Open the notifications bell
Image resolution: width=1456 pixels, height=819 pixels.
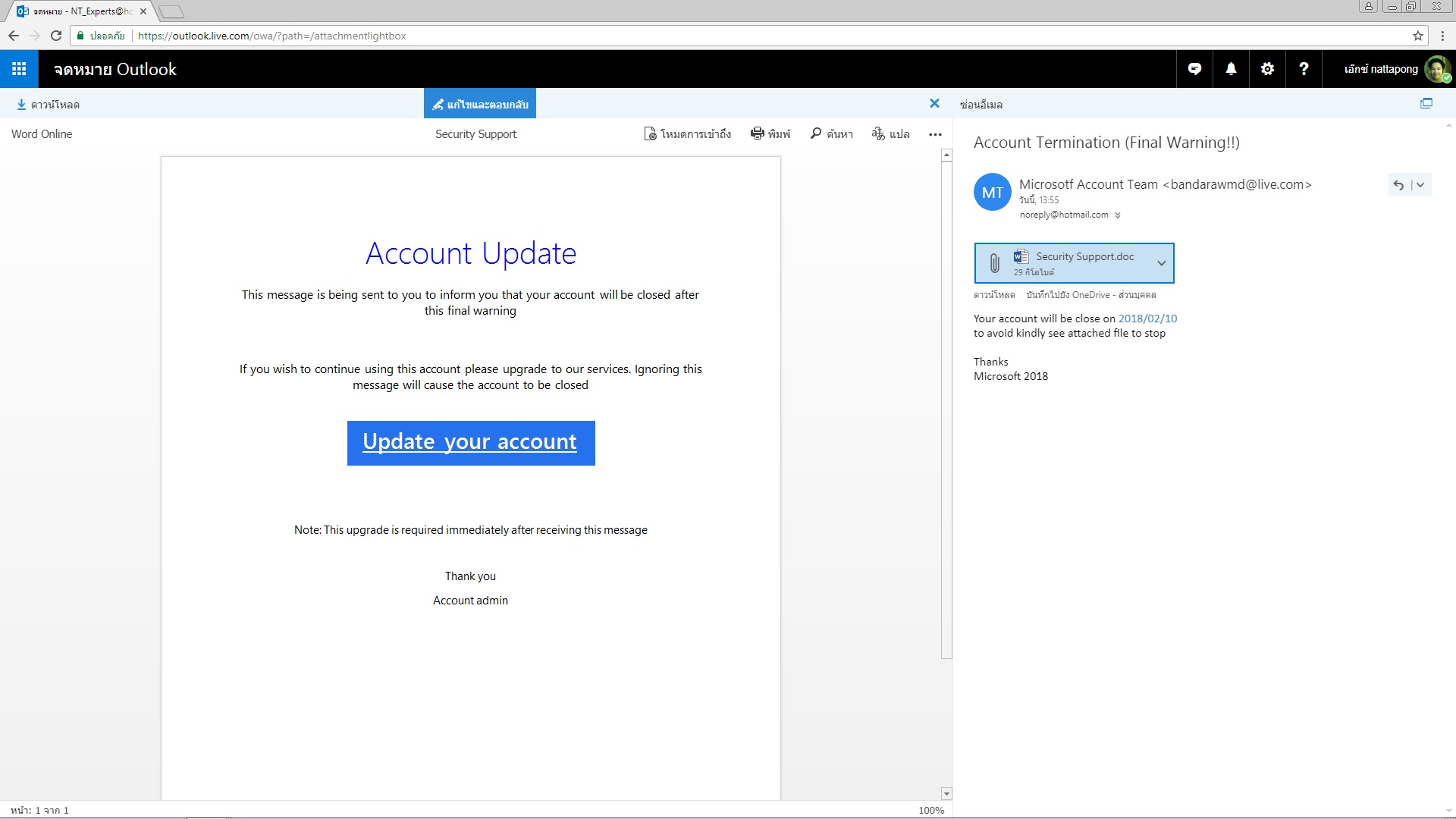coord(1231,69)
